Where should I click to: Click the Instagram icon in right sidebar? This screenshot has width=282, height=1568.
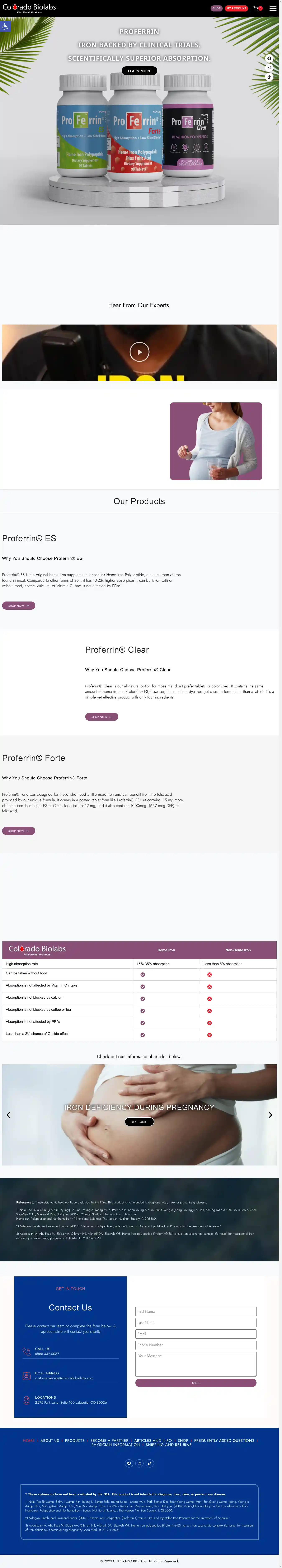click(269, 68)
